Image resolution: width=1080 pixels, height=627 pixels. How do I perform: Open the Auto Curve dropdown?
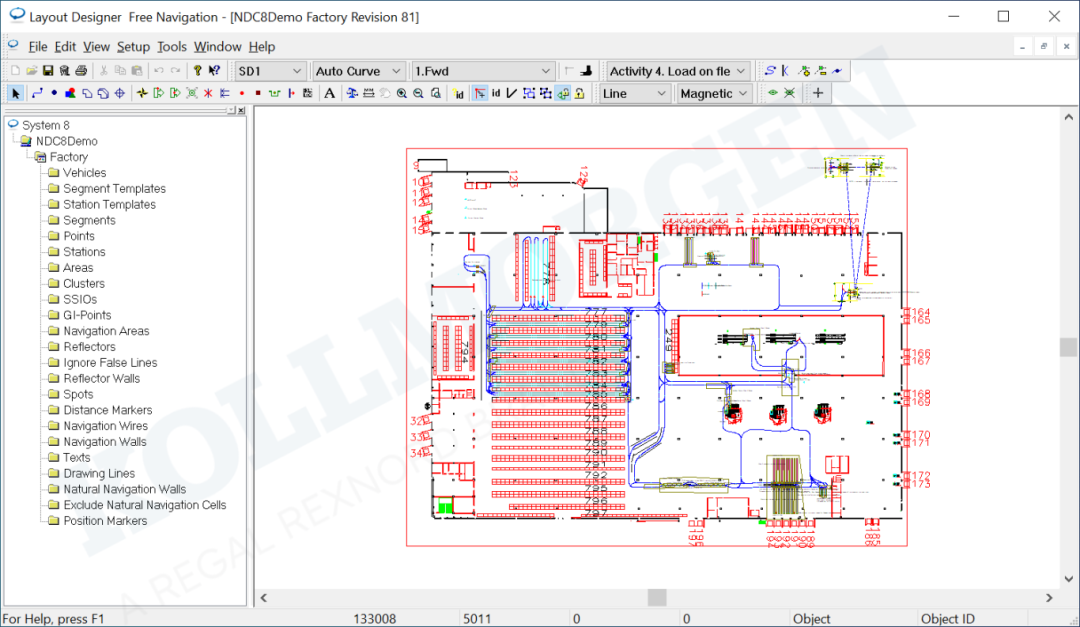(358, 71)
